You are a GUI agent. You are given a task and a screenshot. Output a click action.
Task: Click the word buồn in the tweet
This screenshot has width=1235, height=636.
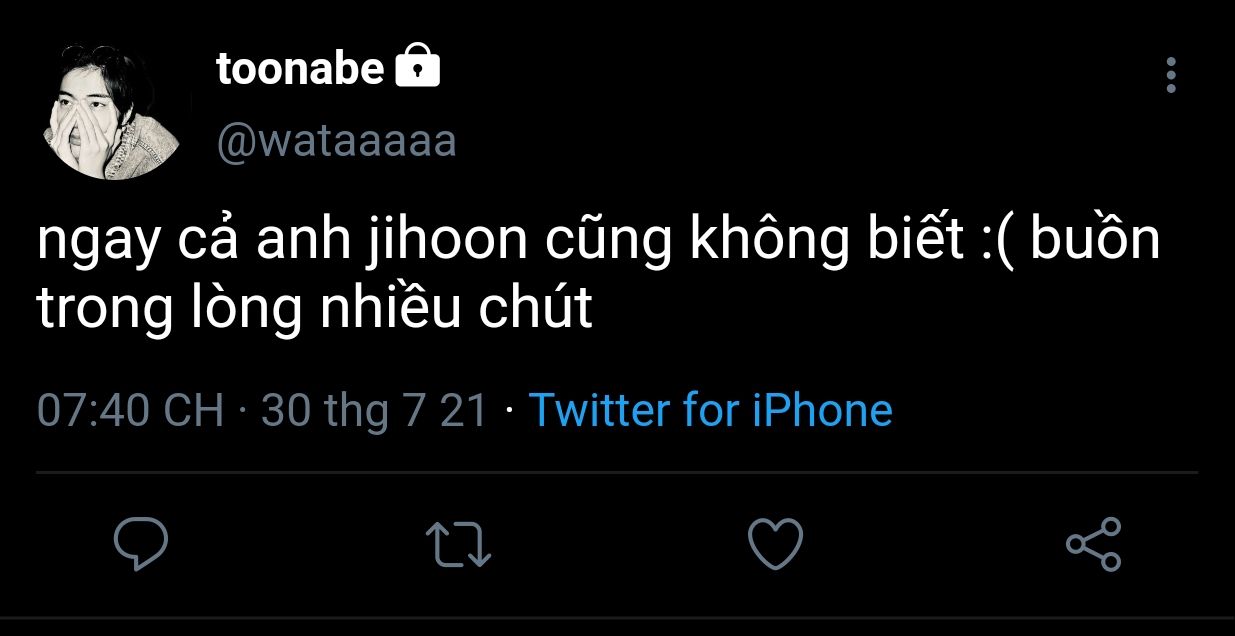(x=1095, y=243)
